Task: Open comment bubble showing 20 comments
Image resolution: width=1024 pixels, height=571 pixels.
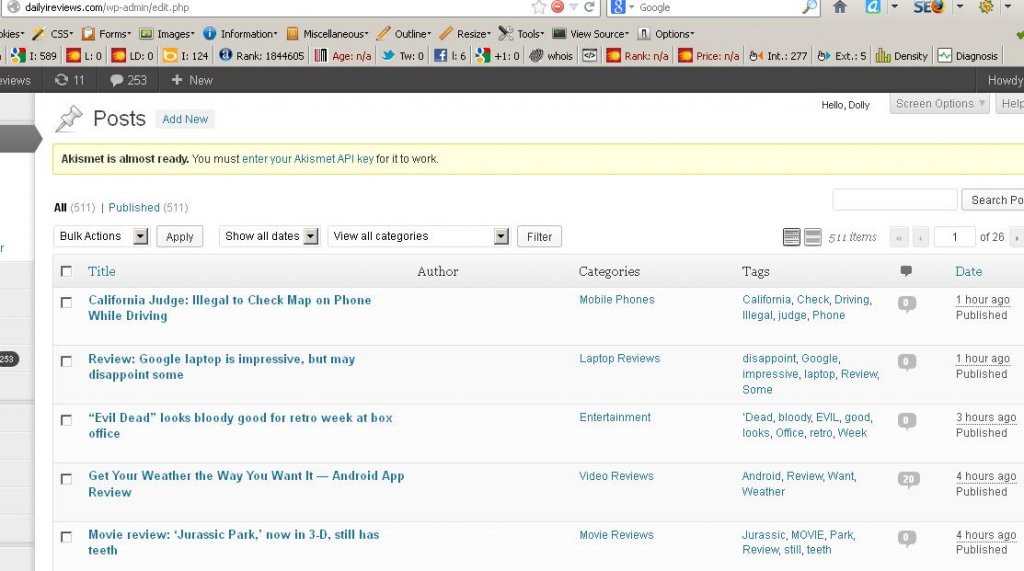Action: (x=908, y=479)
